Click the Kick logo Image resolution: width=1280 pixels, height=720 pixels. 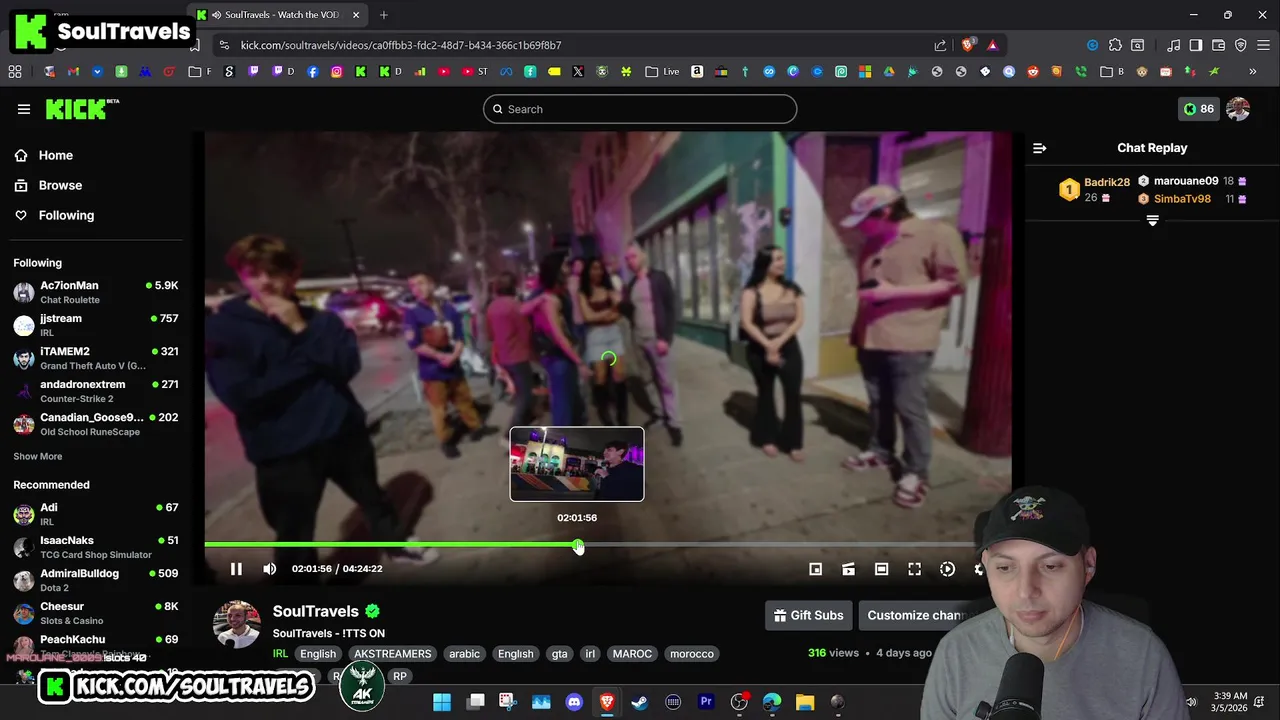click(82, 109)
